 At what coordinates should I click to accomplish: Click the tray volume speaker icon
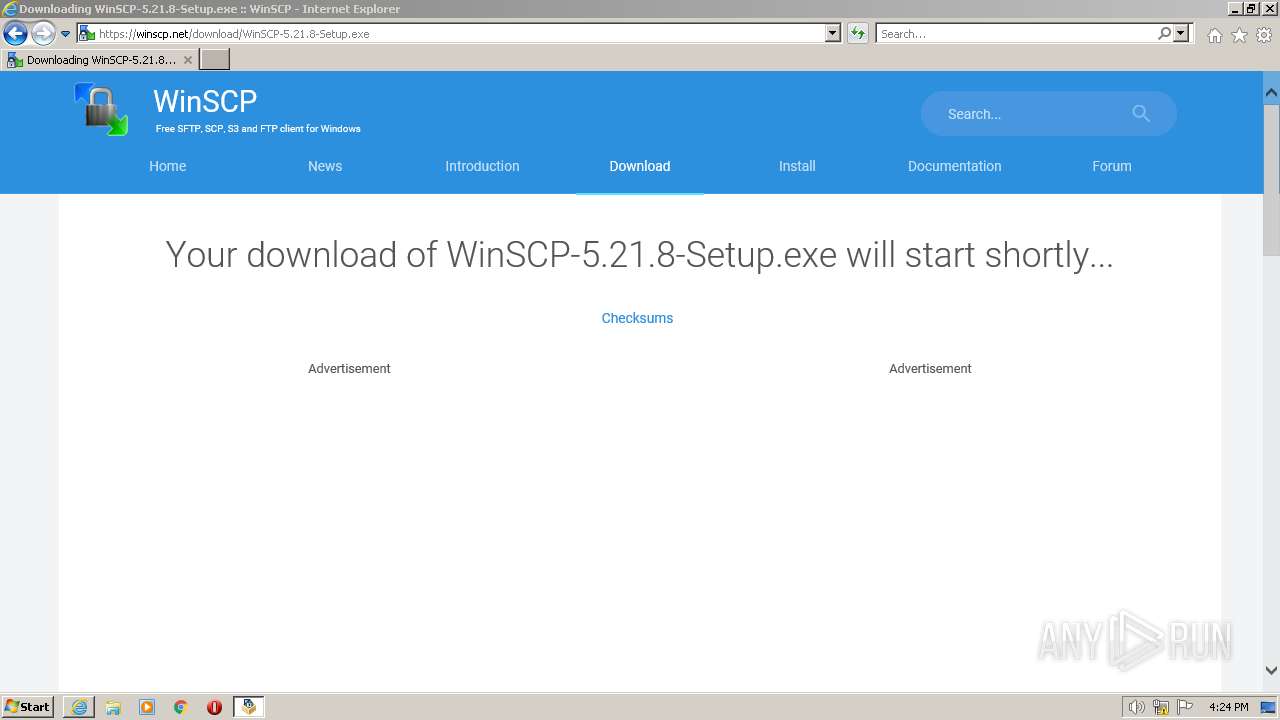coord(1136,707)
